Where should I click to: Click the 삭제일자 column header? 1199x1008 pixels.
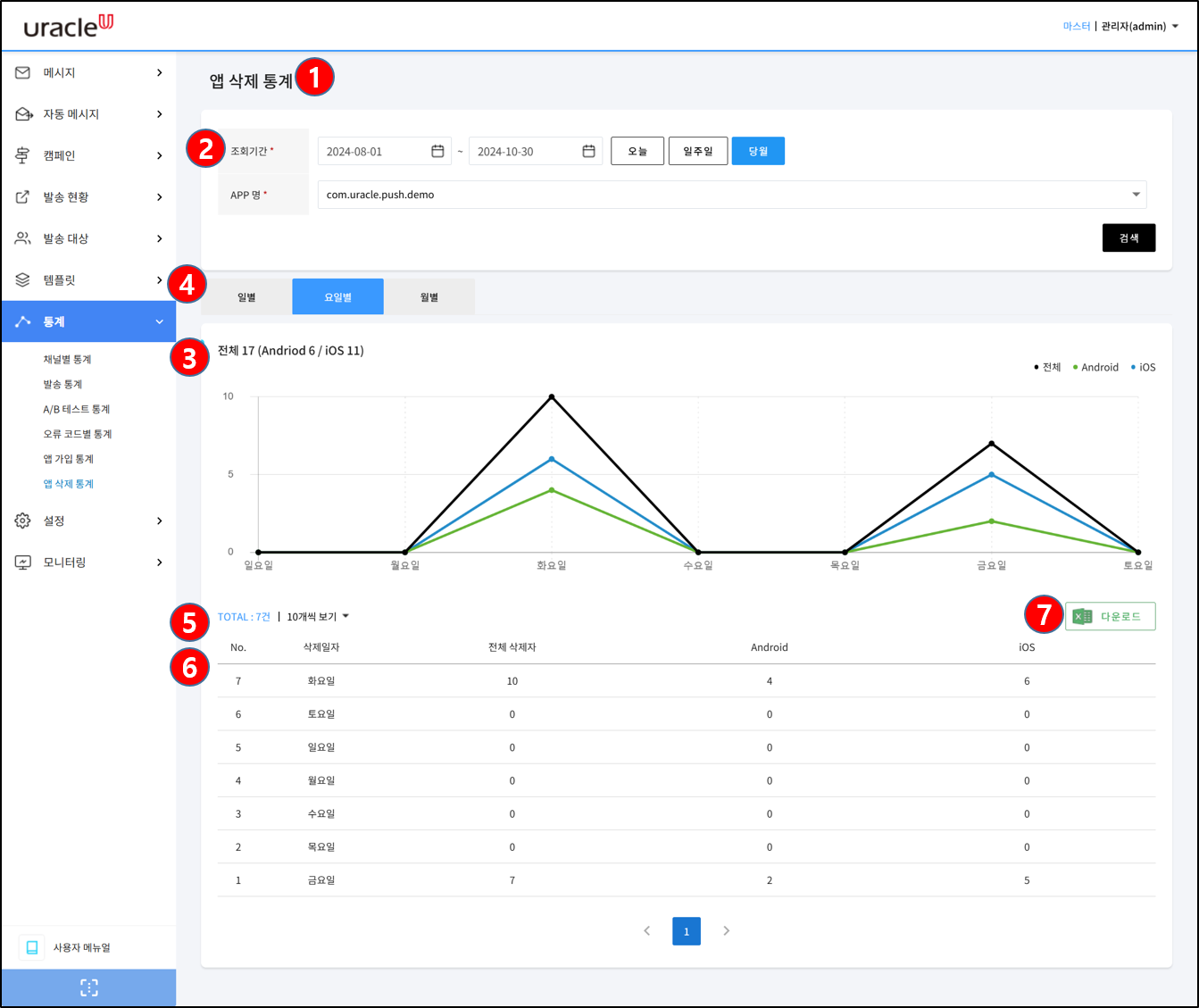[x=321, y=647]
